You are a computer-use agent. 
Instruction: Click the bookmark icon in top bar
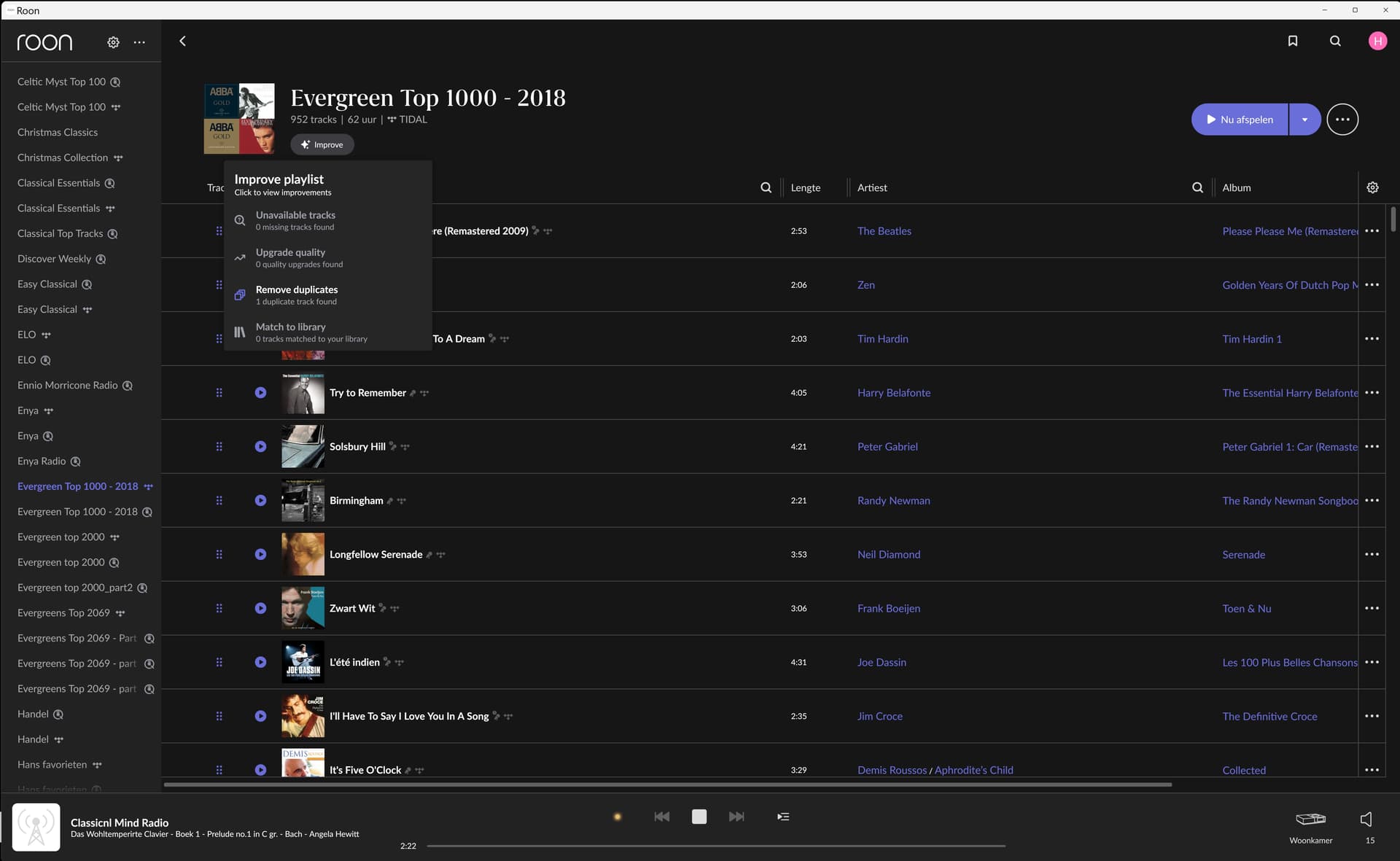[1292, 41]
